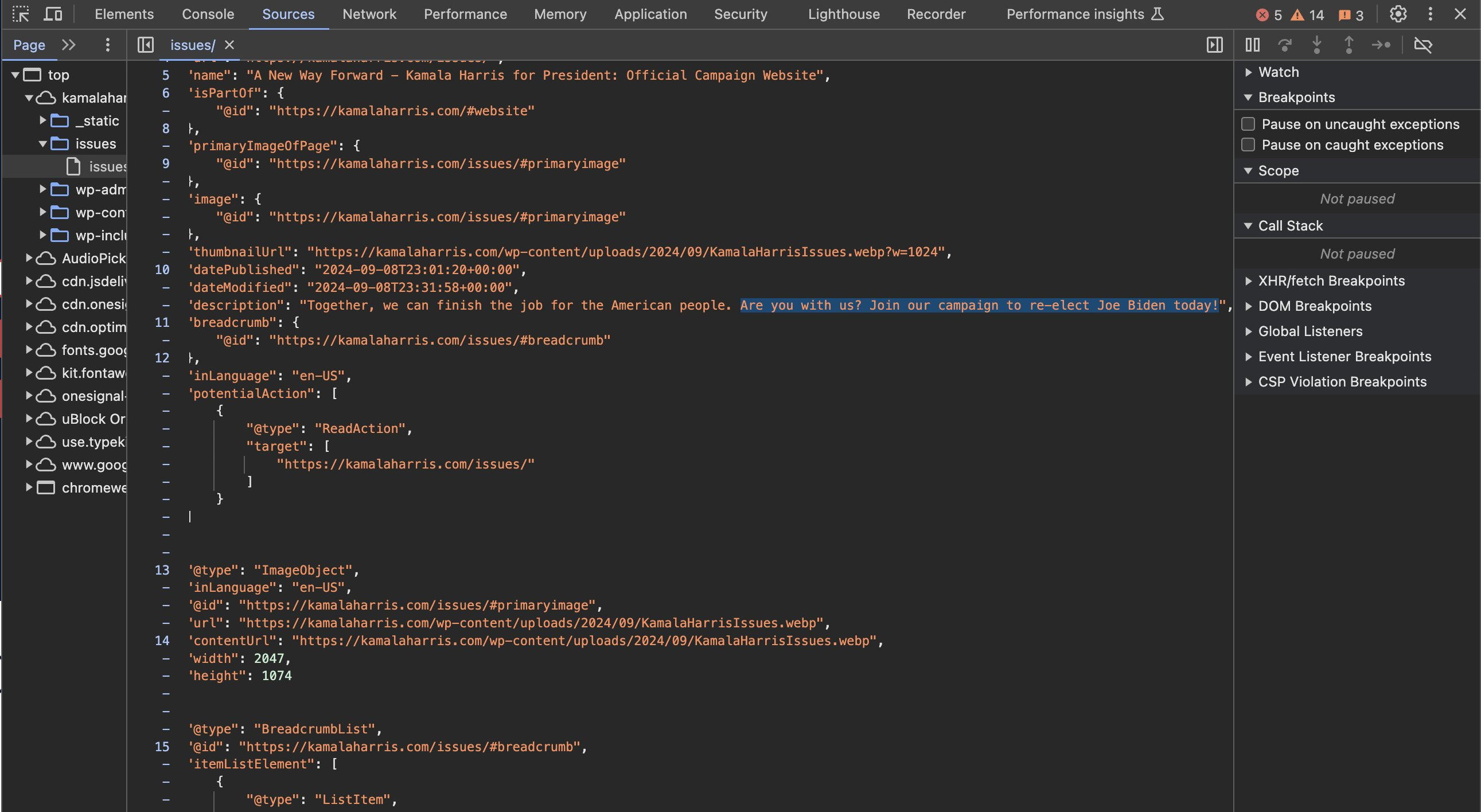Select the fonts.goog domain in tree
This screenshot has width=1481, height=812.
94,350
